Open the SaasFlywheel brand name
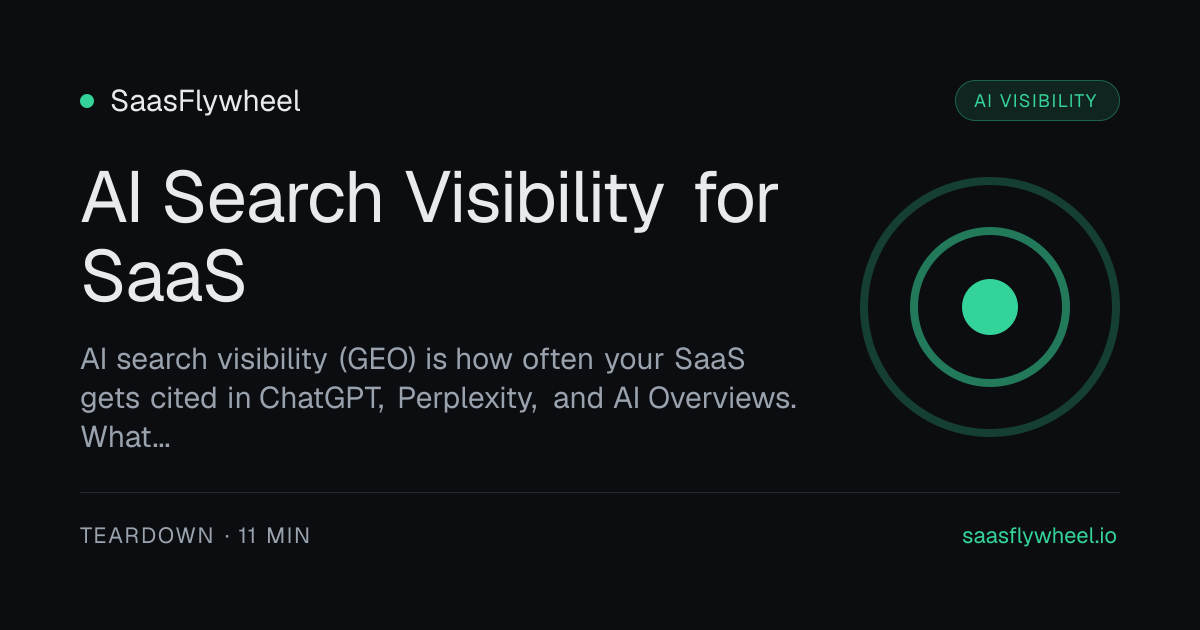The image size is (1200, 630). click(205, 101)
